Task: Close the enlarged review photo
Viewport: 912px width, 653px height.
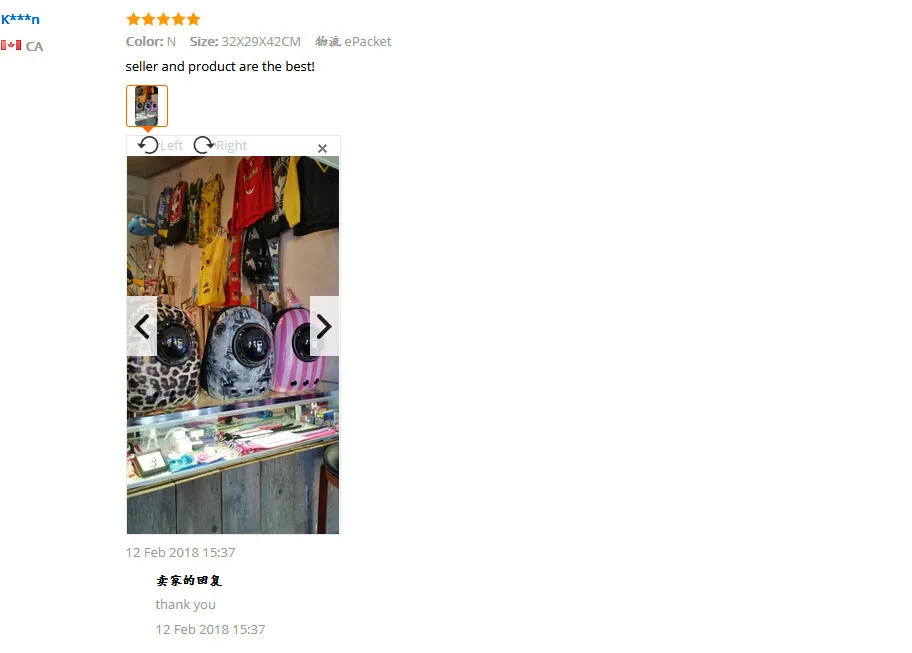Action: click(x=322, y=148)
